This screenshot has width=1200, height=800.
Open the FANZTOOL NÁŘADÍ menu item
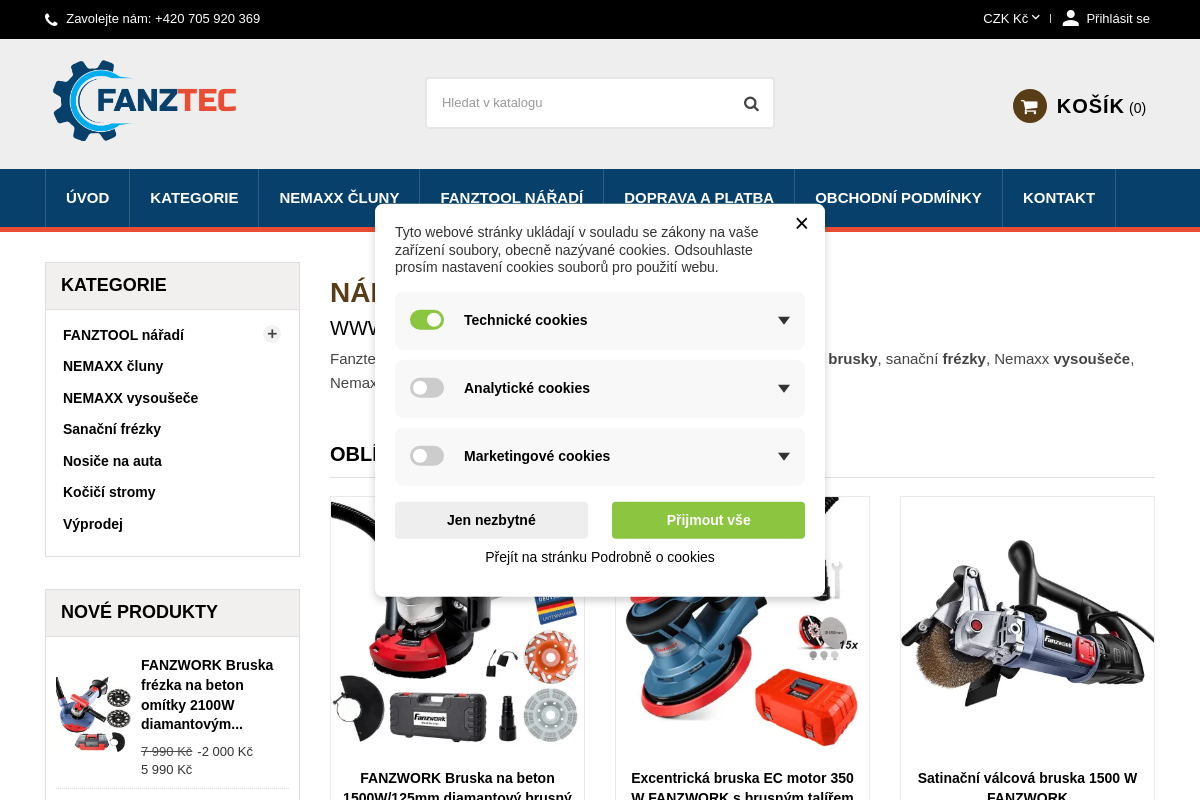tap(512, 198)
